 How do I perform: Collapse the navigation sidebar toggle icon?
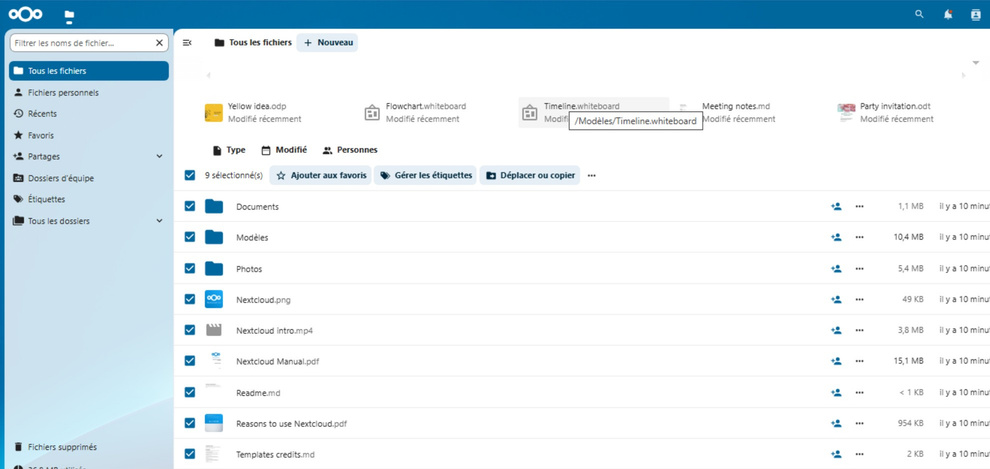click(x=187, y=43)
